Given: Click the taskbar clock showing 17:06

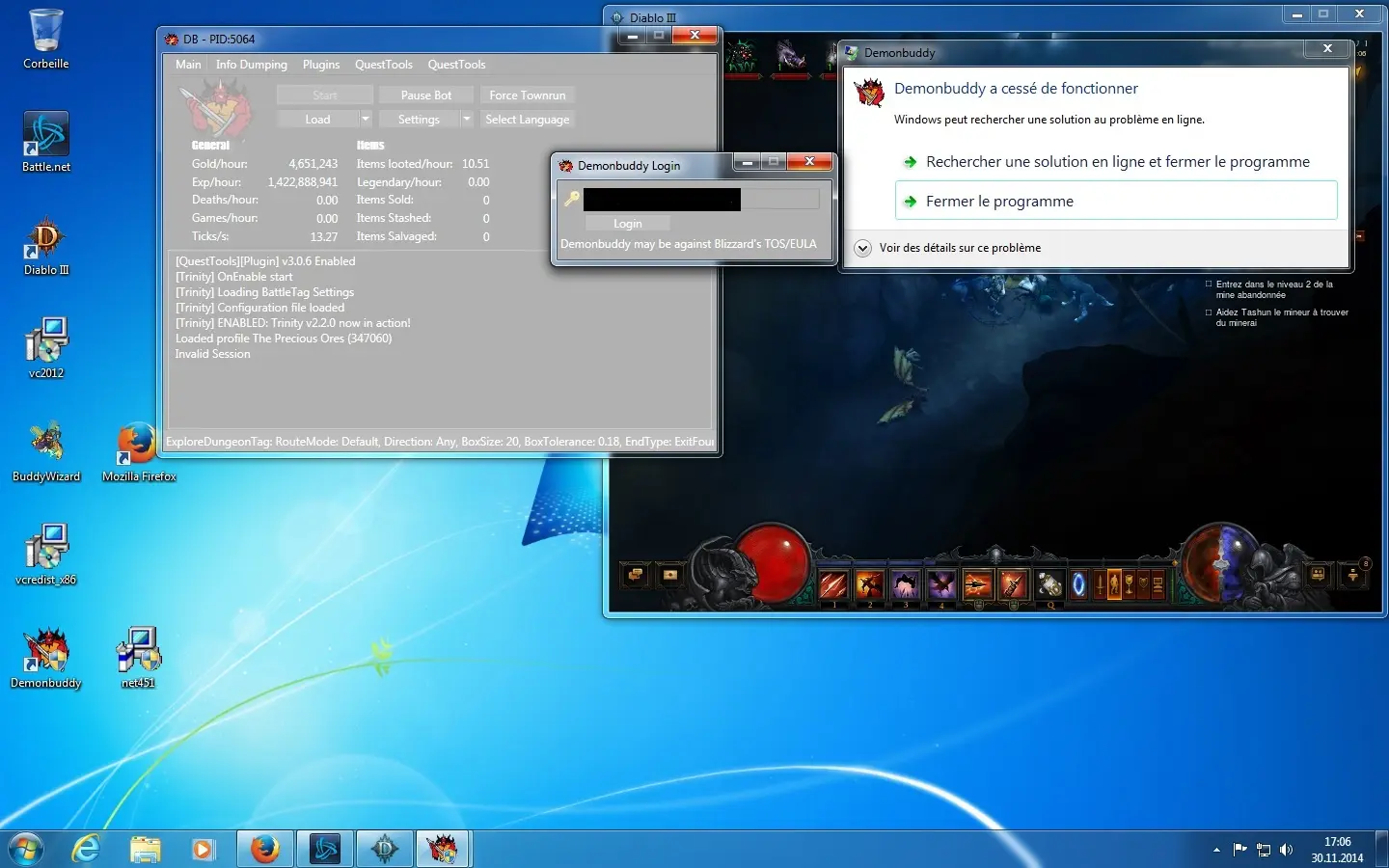Looking at the screenshot, I should [x=1337, y=850].
